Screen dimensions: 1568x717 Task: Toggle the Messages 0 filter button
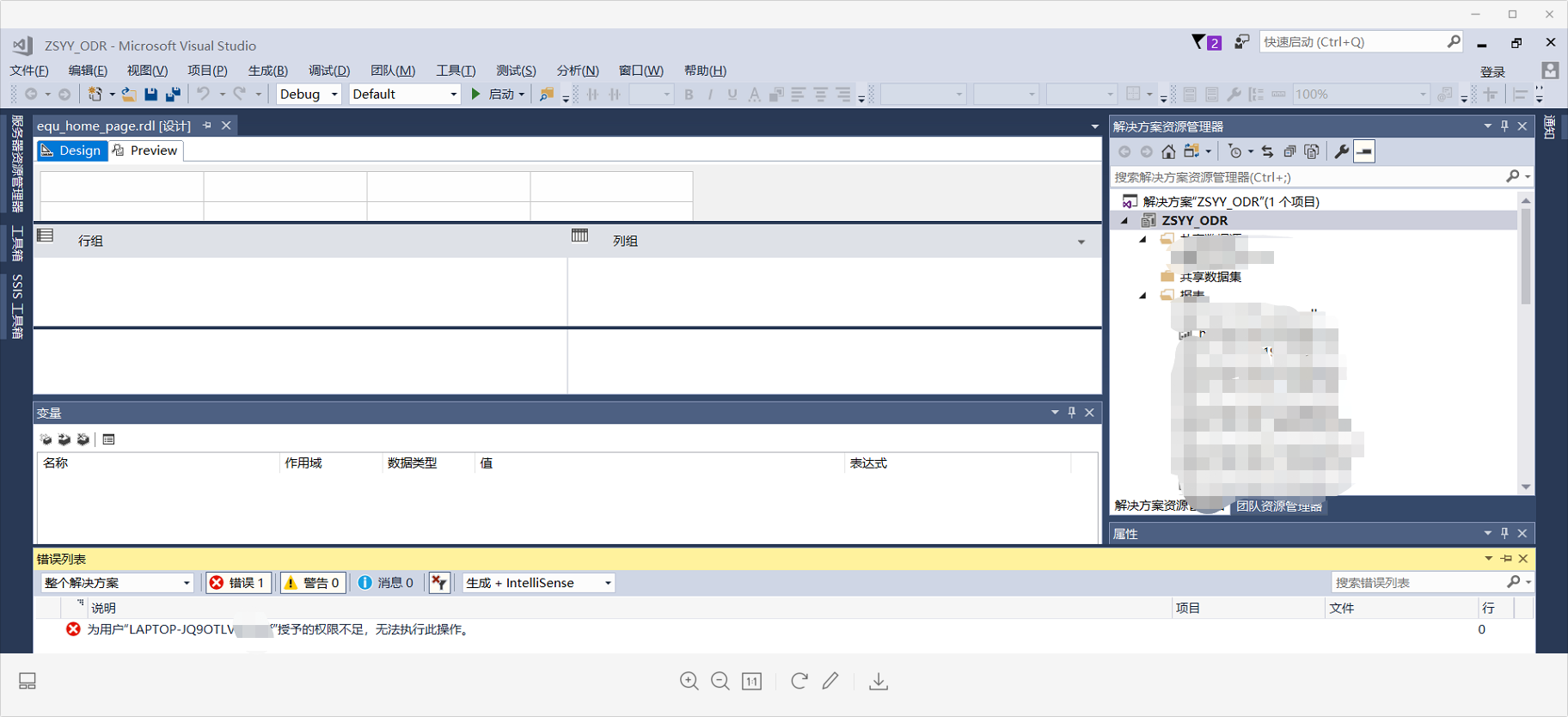click(x=385, y=583)
